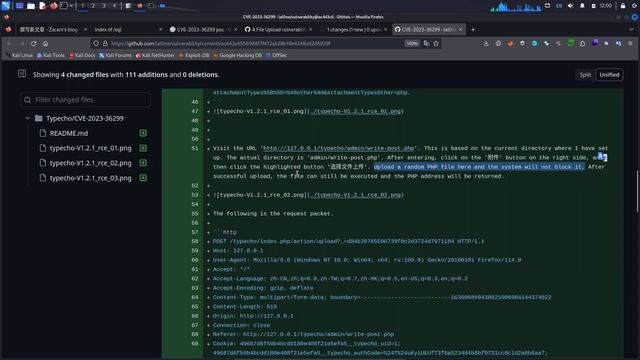Click diff line number 64
Image resolution: width=640 pixels, height=360 pixels.
195,297
